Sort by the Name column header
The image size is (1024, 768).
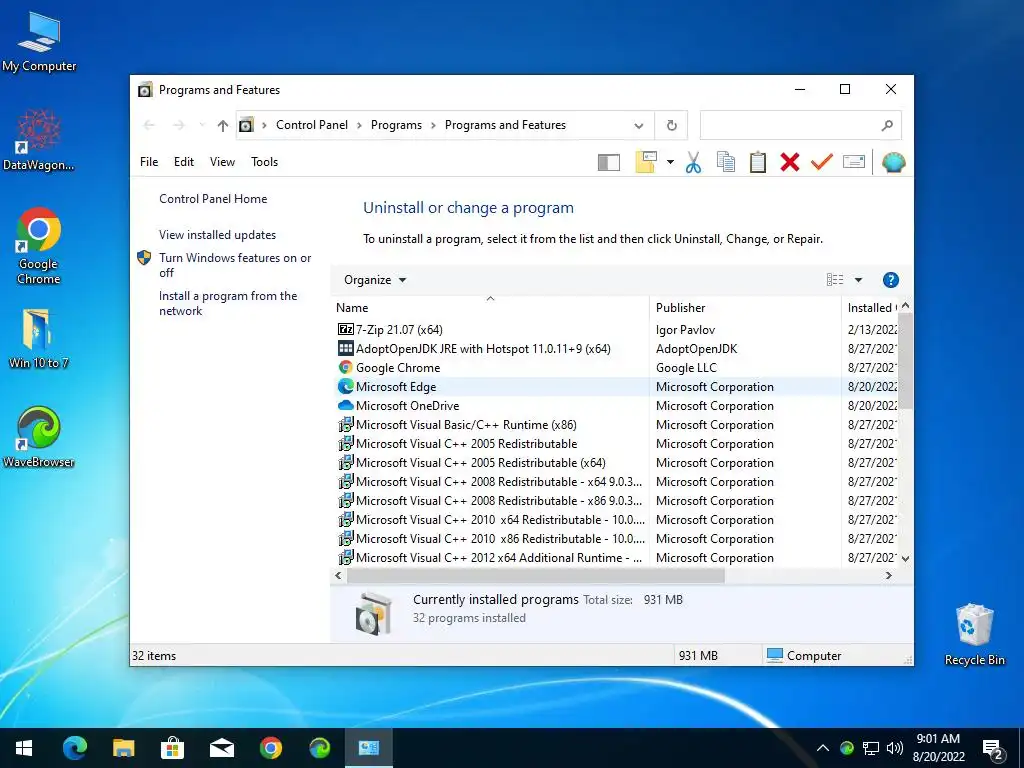click(490, 308)
